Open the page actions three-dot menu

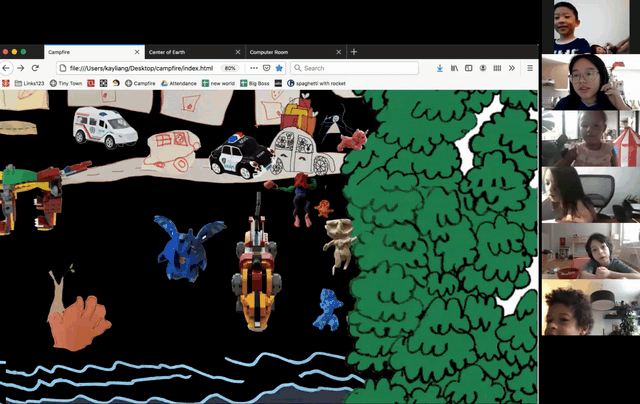coord(252,68)
